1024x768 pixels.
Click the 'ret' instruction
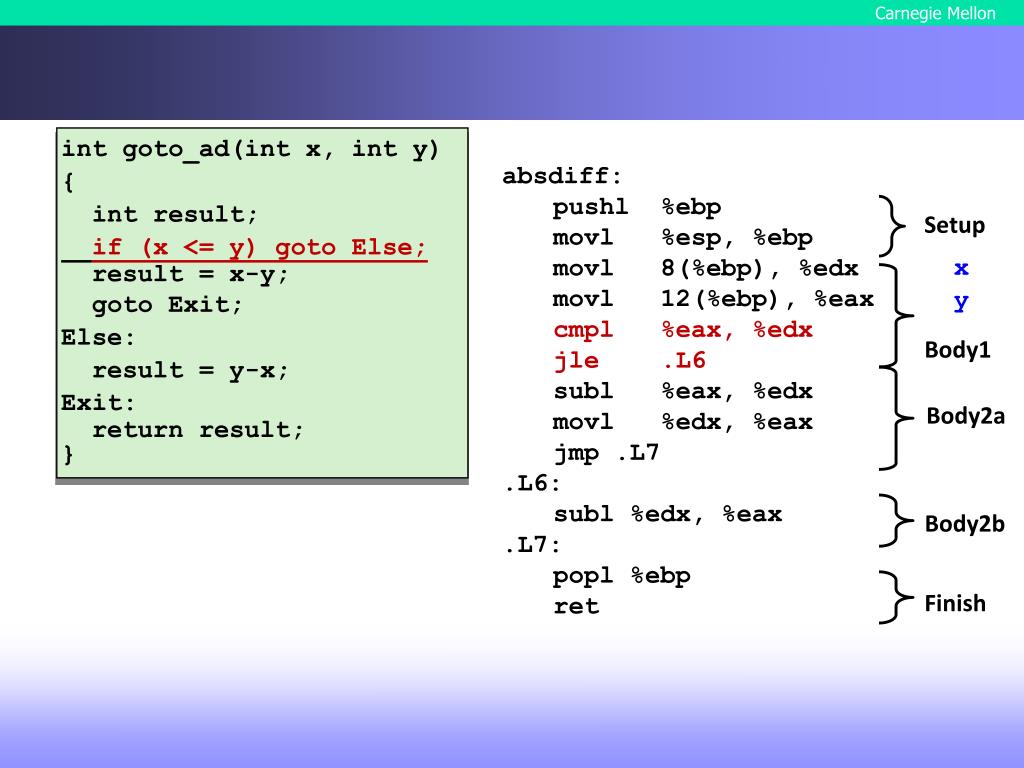(x=576, y=607)
